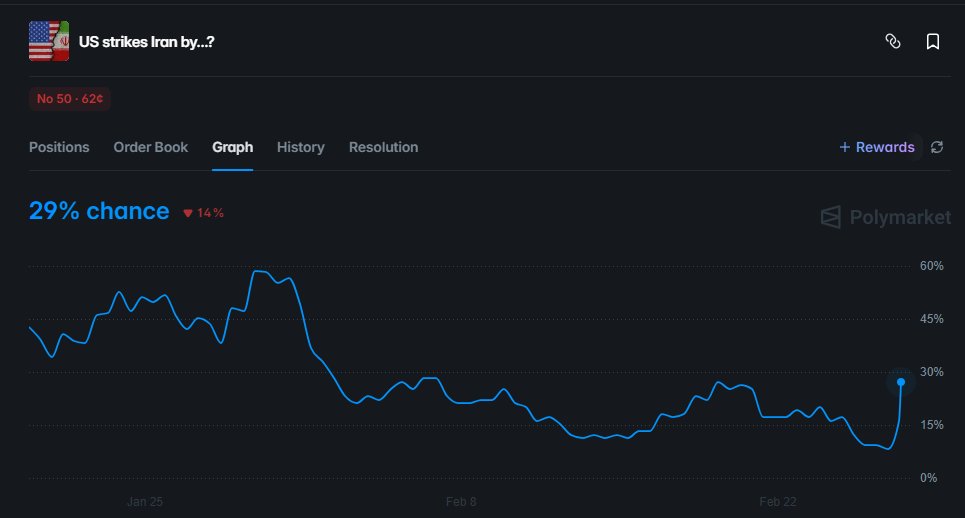Bookmark this market
965x518 pixels.
coord(932,41)
